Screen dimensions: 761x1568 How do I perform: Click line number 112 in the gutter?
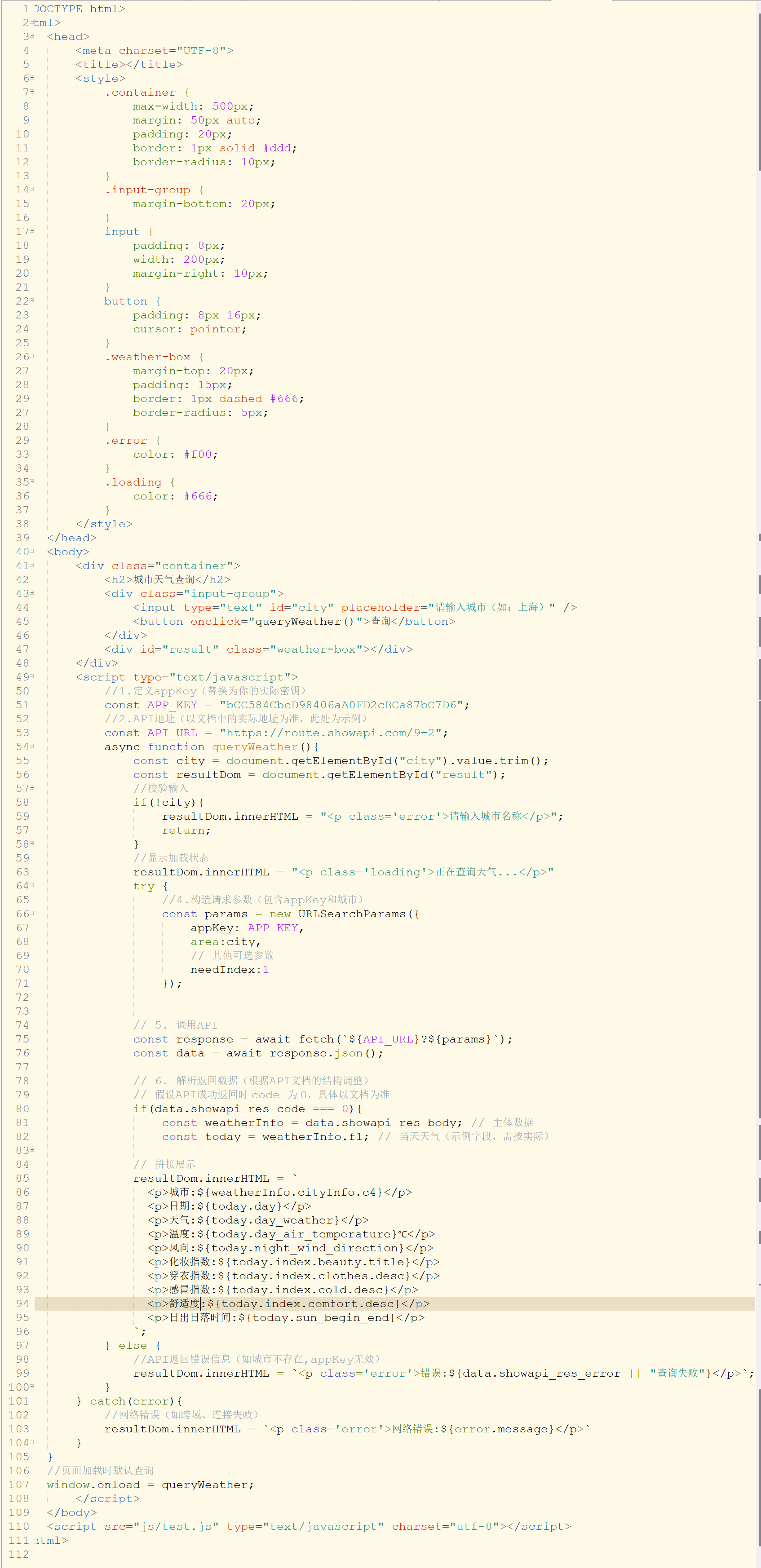[x=19, y=1554]
